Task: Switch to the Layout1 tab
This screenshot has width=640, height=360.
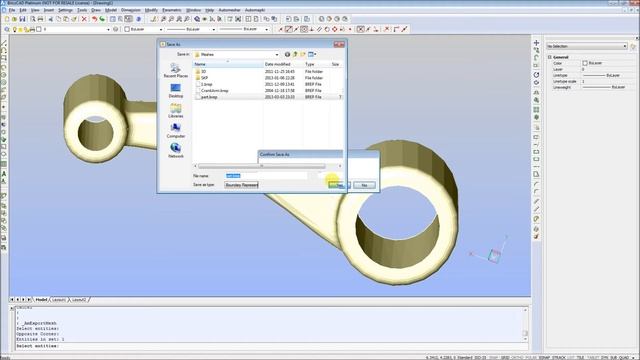Action: [58, 300]
